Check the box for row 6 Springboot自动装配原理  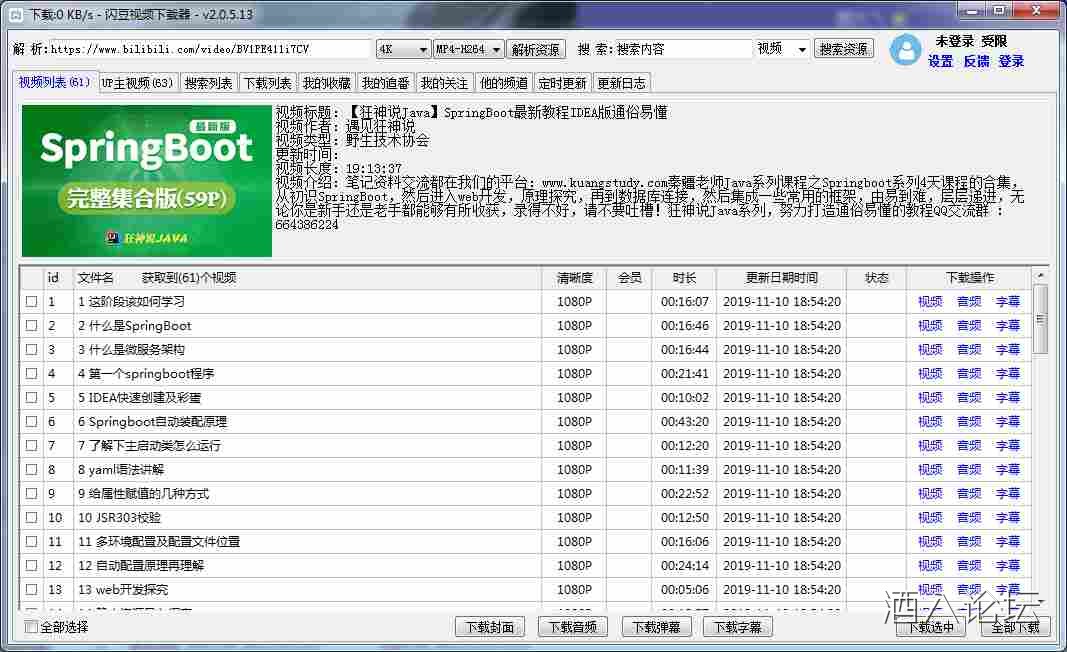31,421
